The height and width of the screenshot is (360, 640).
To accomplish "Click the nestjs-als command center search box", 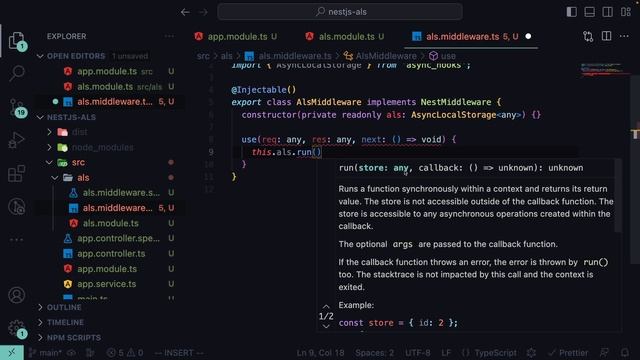I will point(340,12).
